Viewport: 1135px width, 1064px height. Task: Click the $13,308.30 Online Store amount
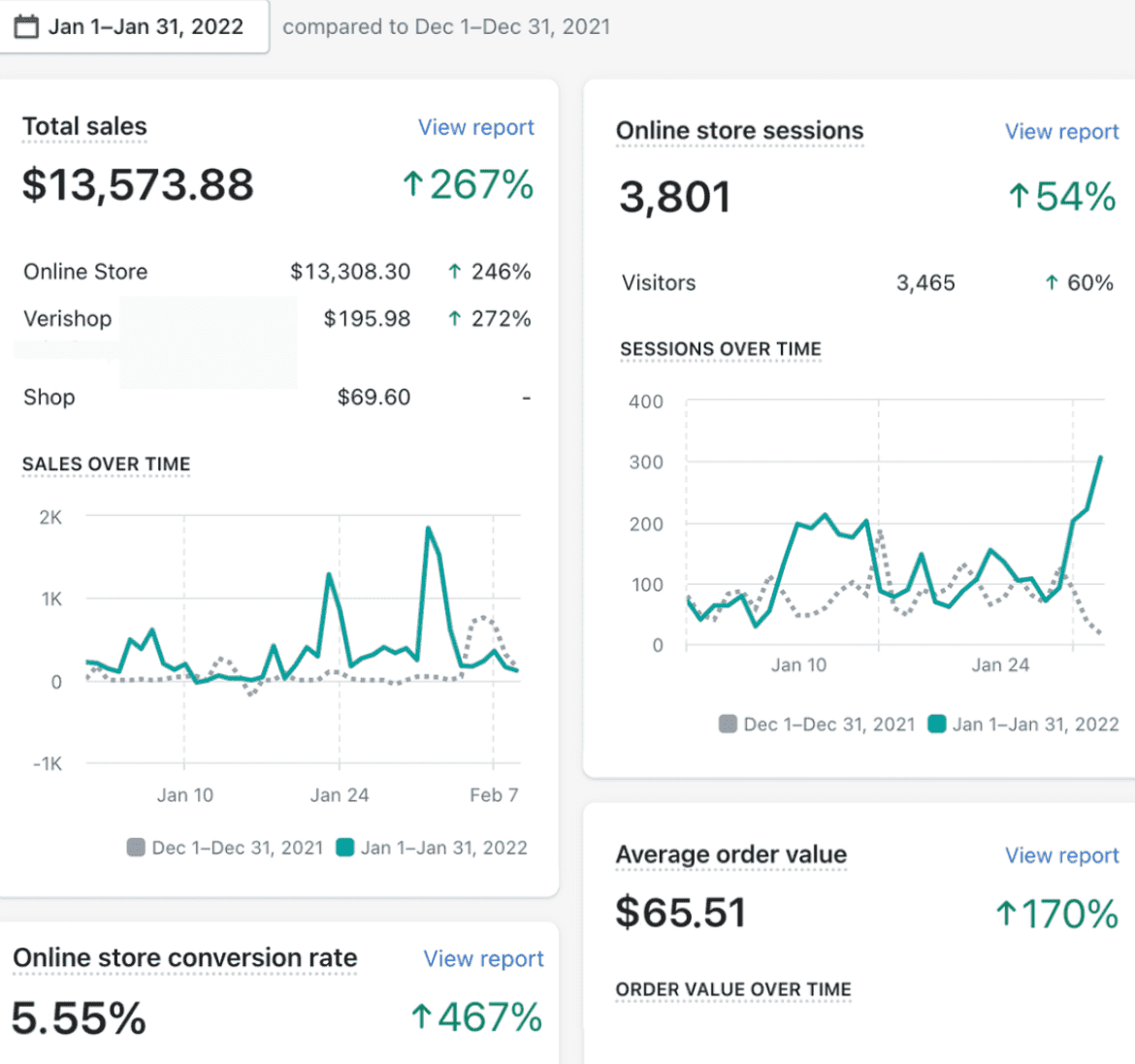350,272
